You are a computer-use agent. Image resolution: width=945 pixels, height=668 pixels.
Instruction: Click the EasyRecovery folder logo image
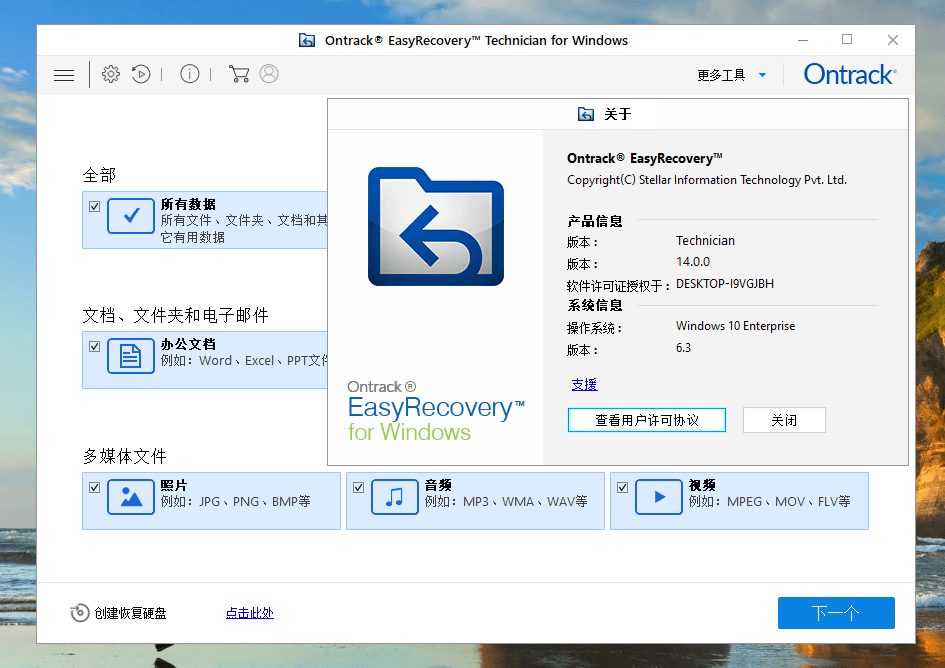tap(436, 227)
